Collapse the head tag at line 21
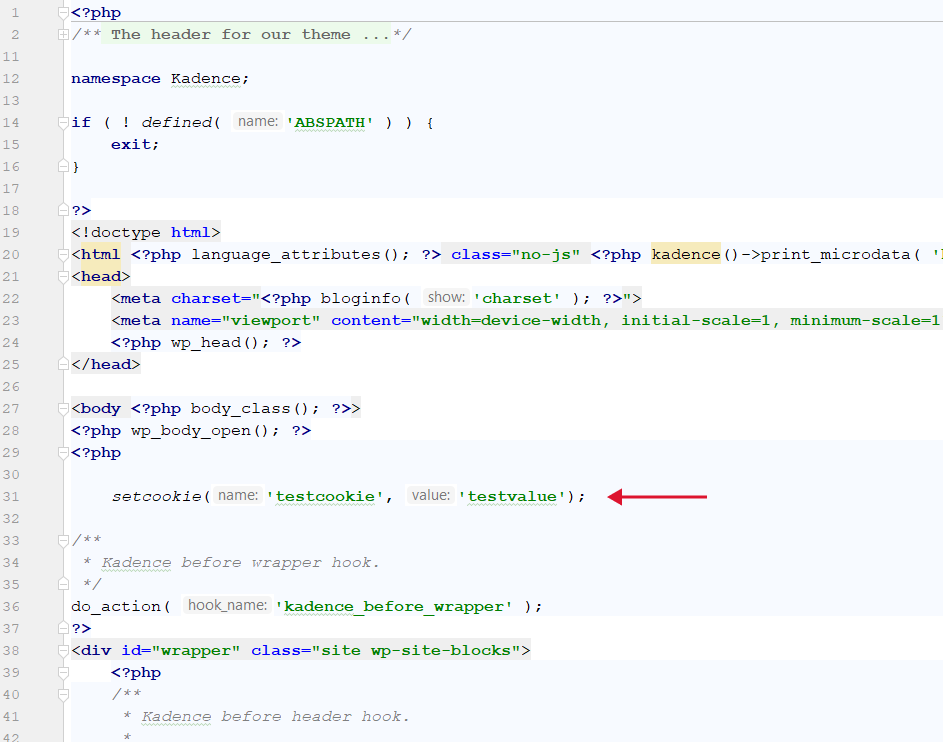943x742 pixels. [x=63, y=277]
